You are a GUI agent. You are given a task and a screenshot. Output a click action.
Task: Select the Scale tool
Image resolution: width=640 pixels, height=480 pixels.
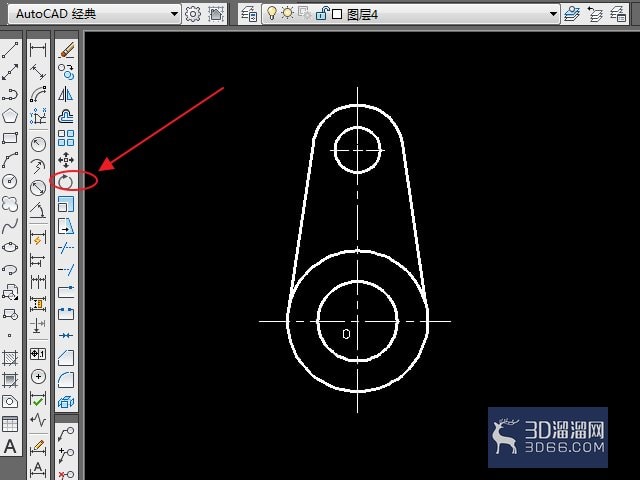66,204
